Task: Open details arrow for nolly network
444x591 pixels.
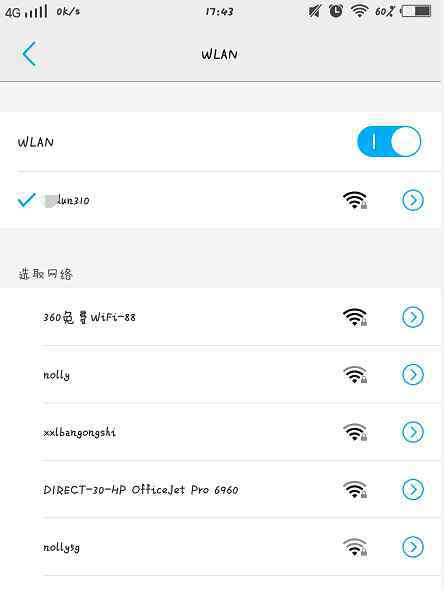Action: [x=413, y=375]
